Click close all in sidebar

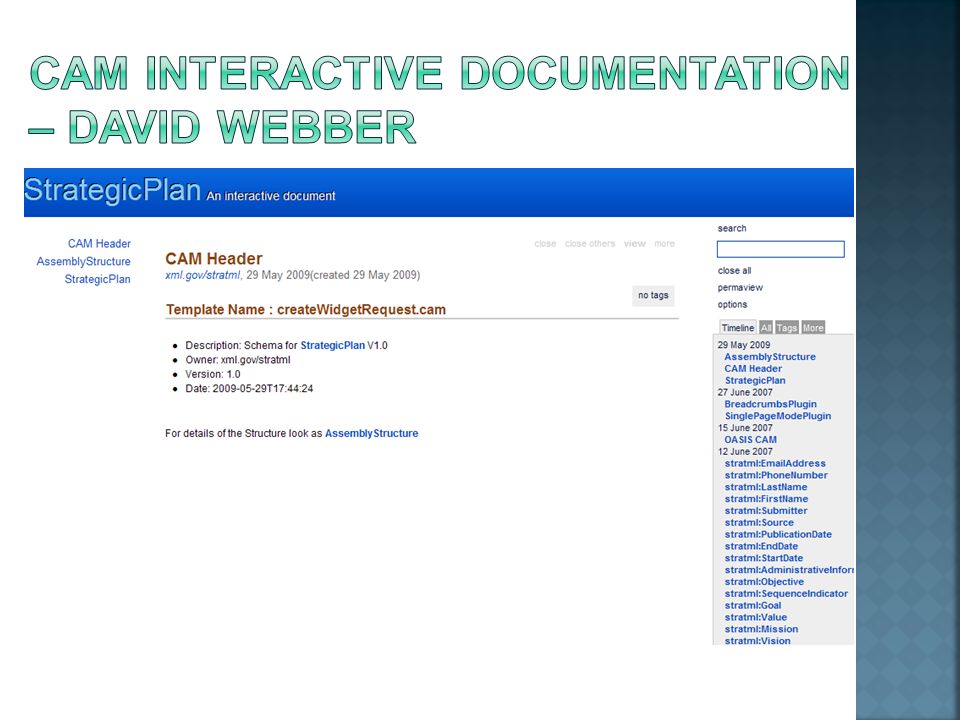click(734, 271)
